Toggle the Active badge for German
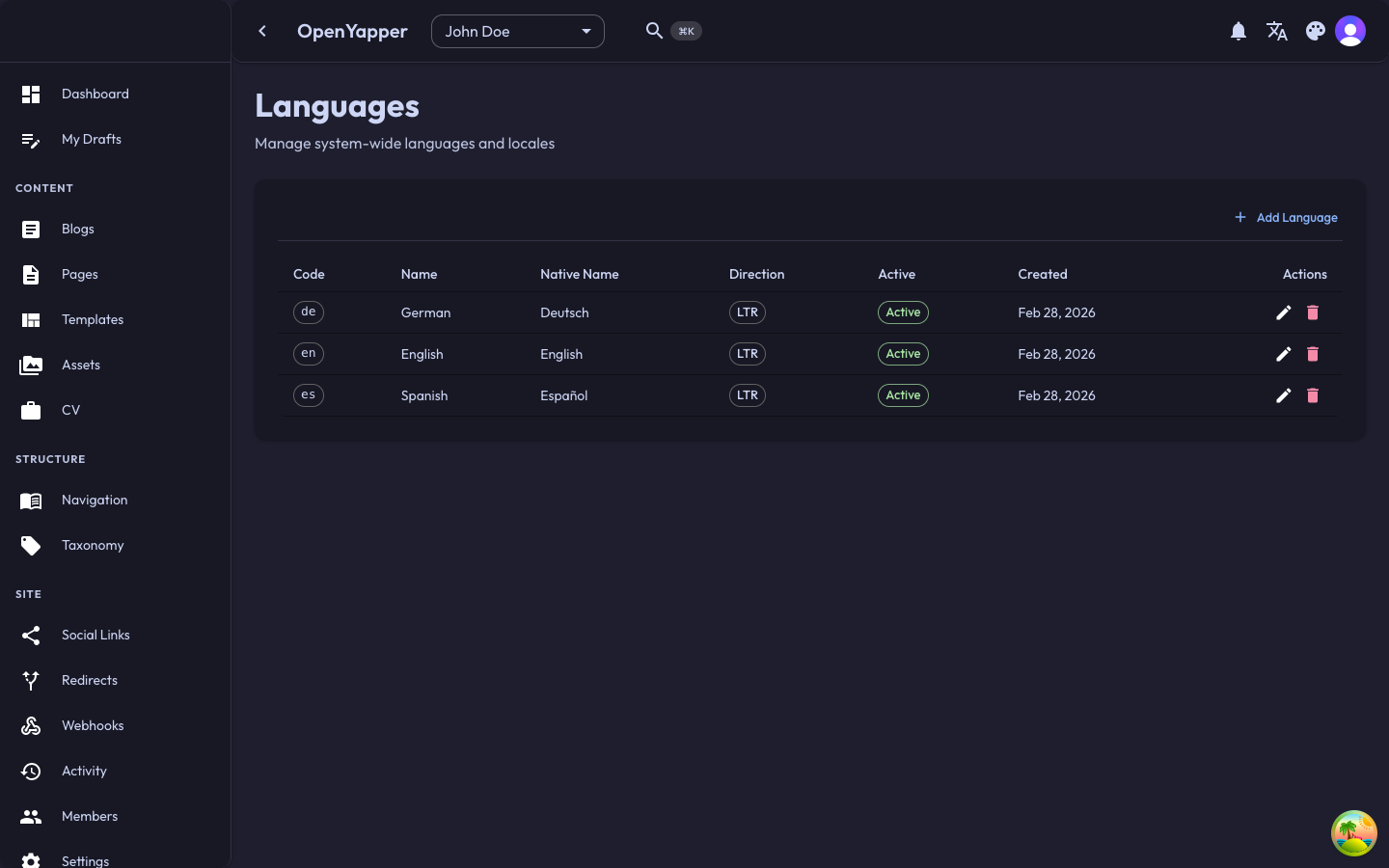The image size is (1389, 868). 903,312
